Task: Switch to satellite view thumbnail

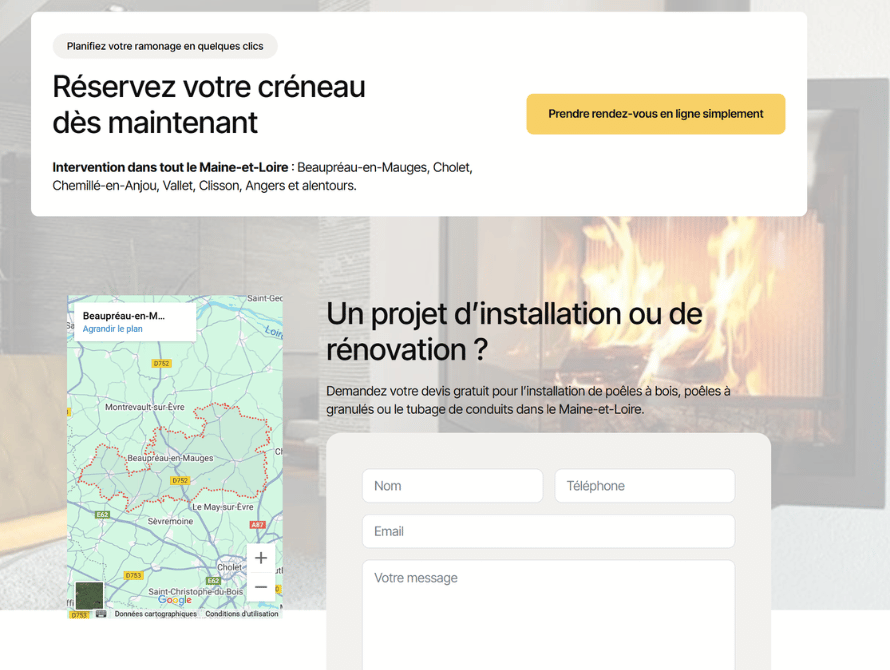Action: click(89, 595)
